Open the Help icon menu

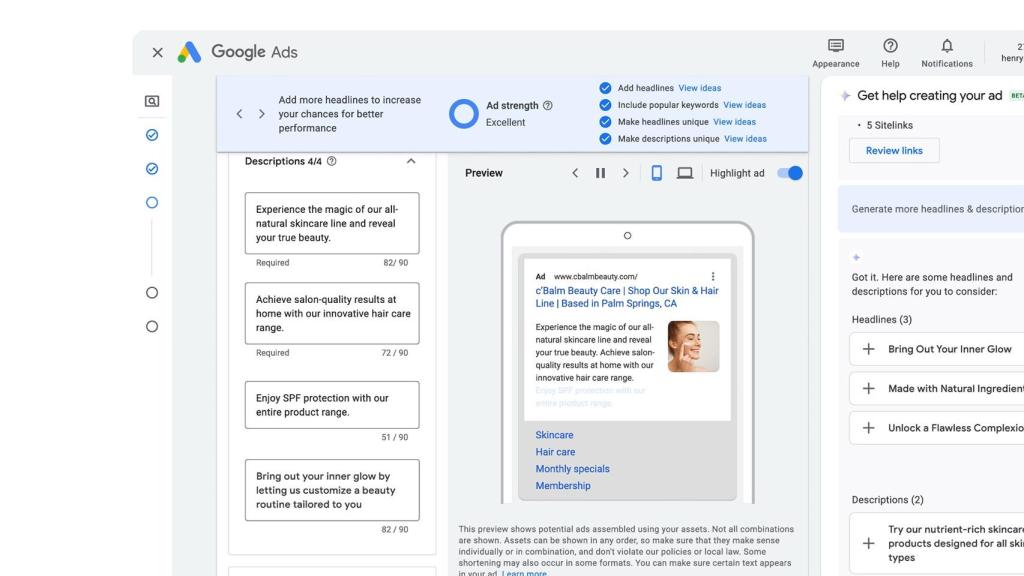(890, 46)
